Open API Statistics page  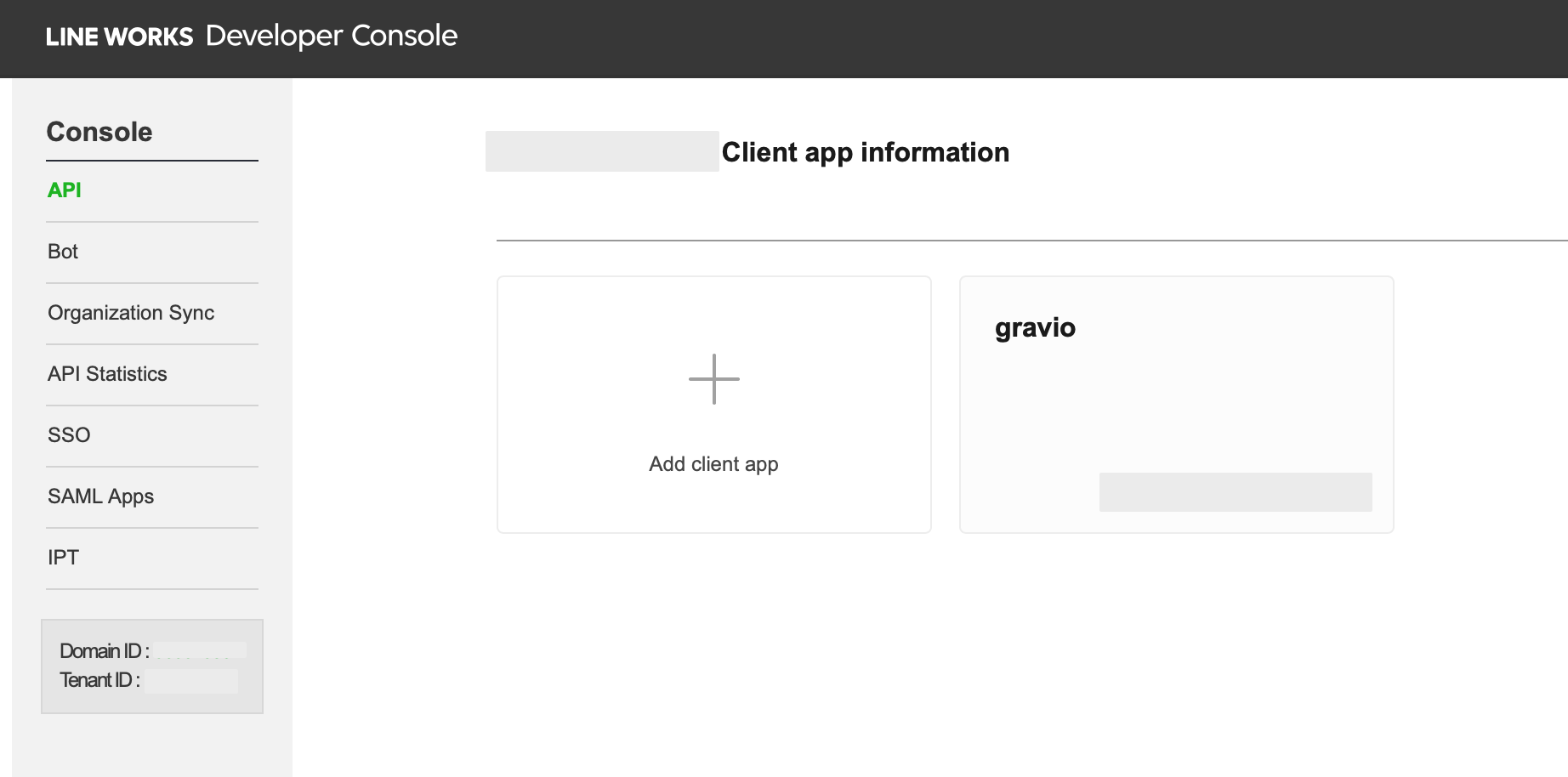[107, 374]
